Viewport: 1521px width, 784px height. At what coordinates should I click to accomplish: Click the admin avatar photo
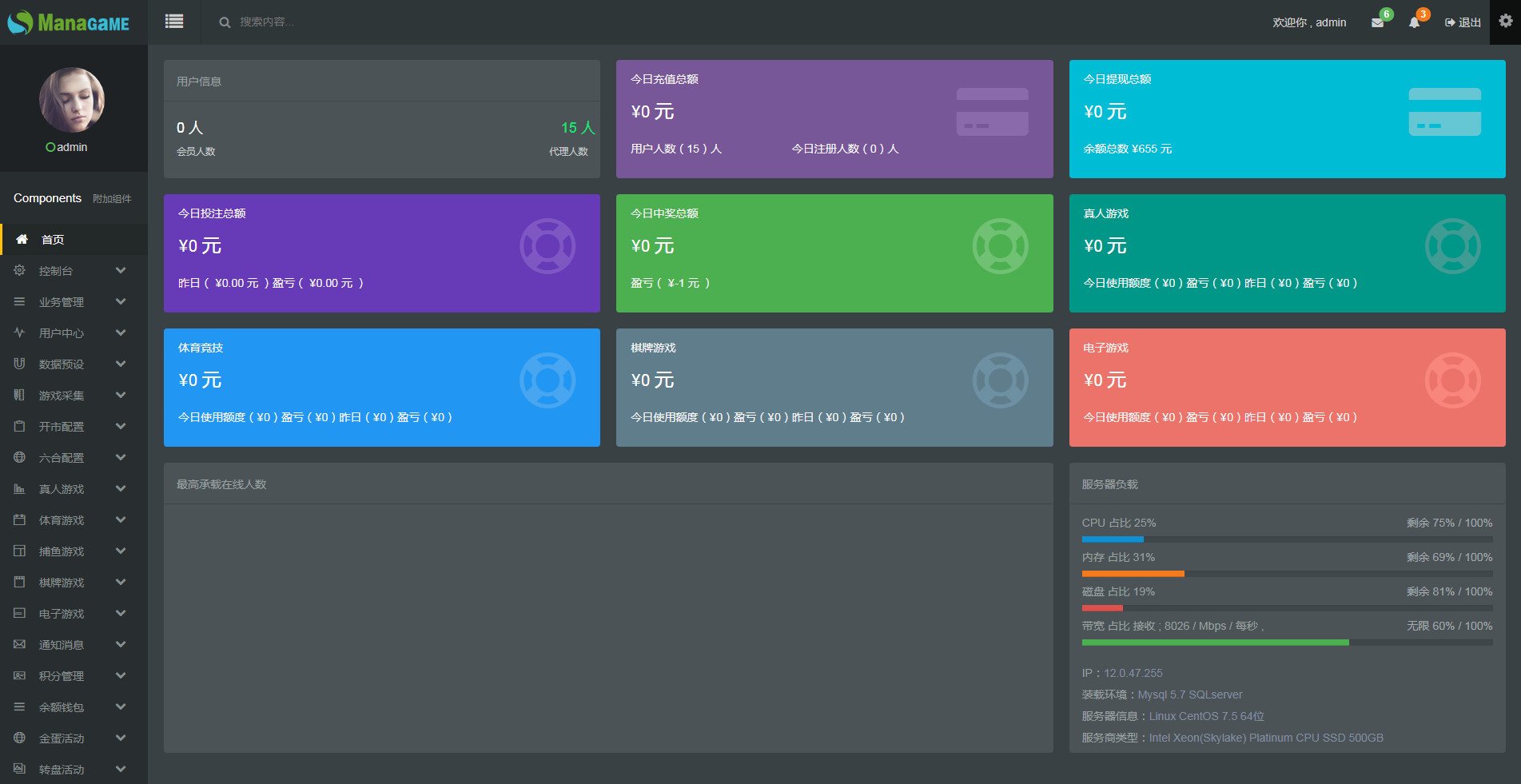pos(72,100)
